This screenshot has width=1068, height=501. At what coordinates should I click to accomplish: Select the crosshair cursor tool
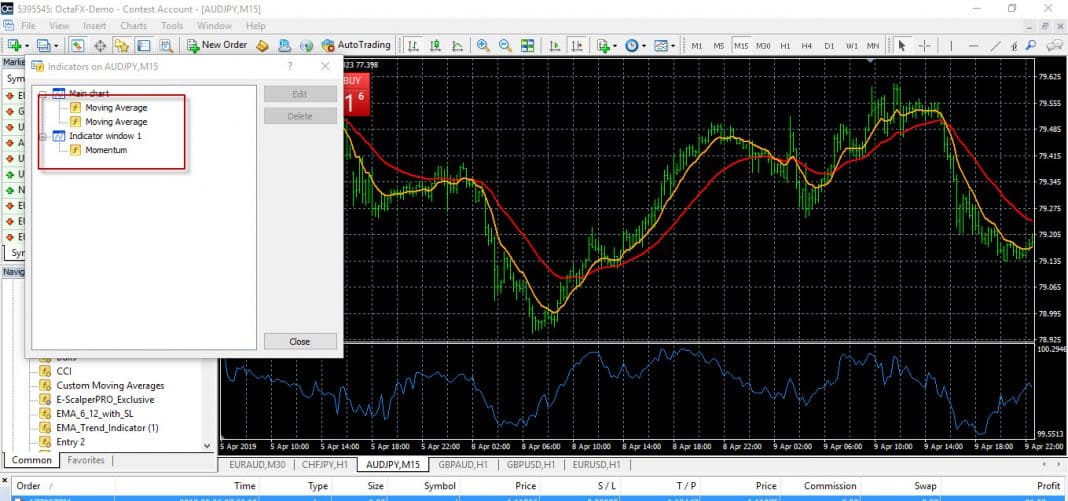925,45
